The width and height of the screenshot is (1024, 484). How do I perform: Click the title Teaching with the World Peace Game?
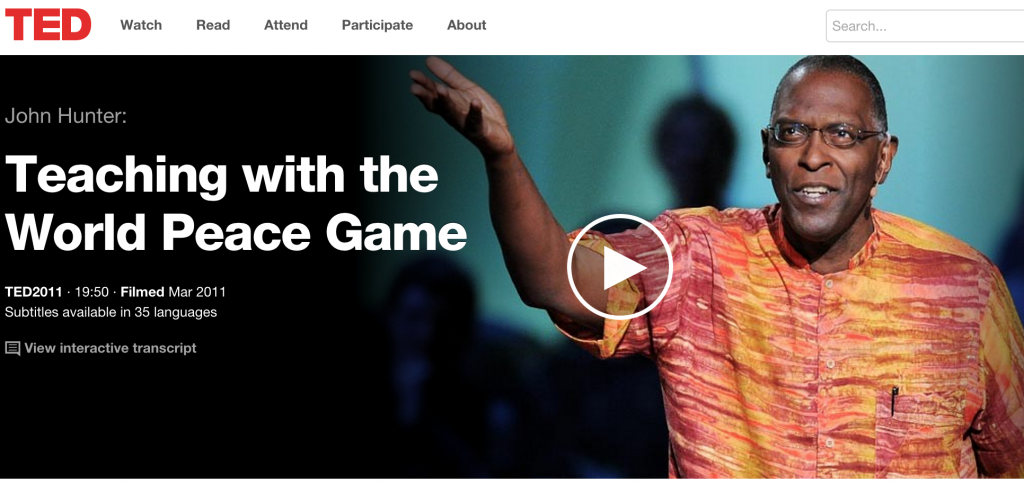coord(236,204)
